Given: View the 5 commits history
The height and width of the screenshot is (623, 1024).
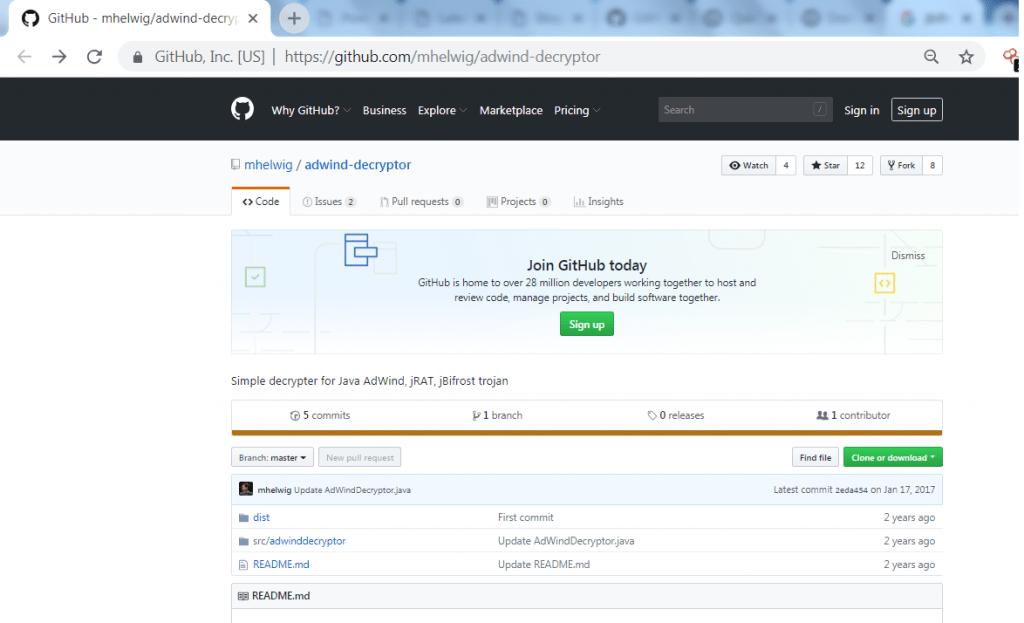Looking at the screenshot, I should click(x=320, y=415).
